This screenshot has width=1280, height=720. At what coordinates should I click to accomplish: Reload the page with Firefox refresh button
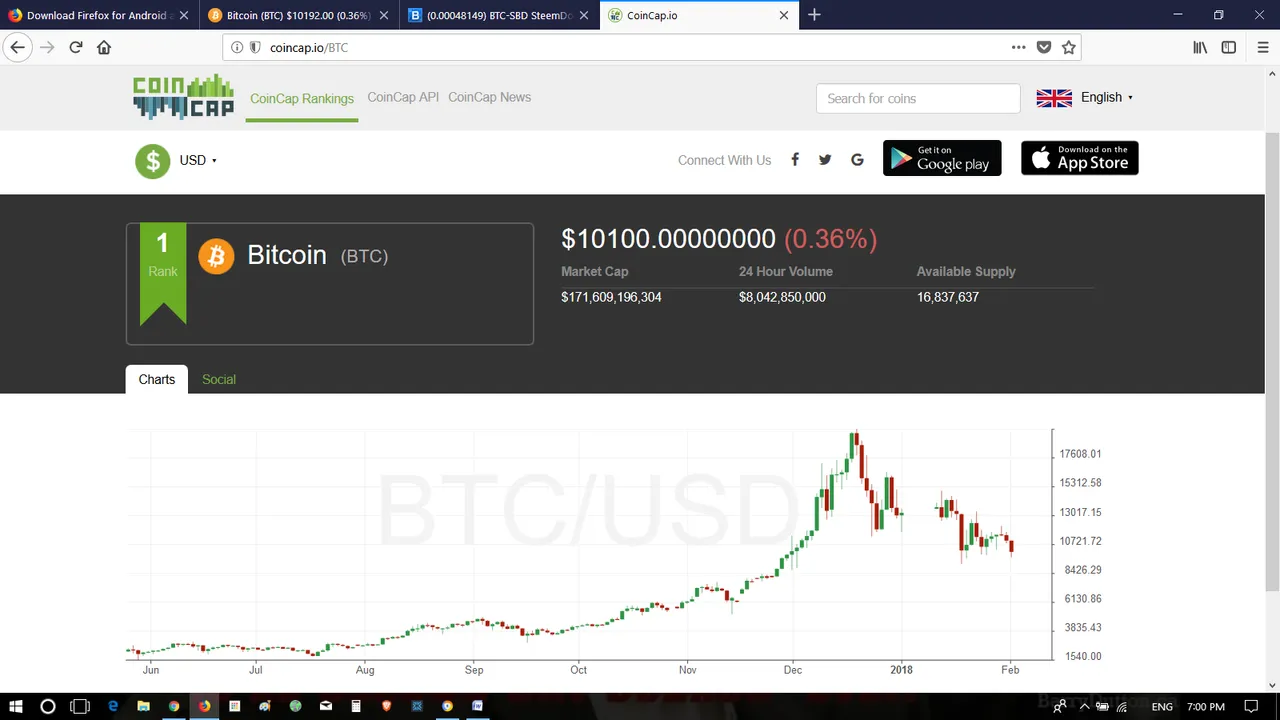(76, 47)
